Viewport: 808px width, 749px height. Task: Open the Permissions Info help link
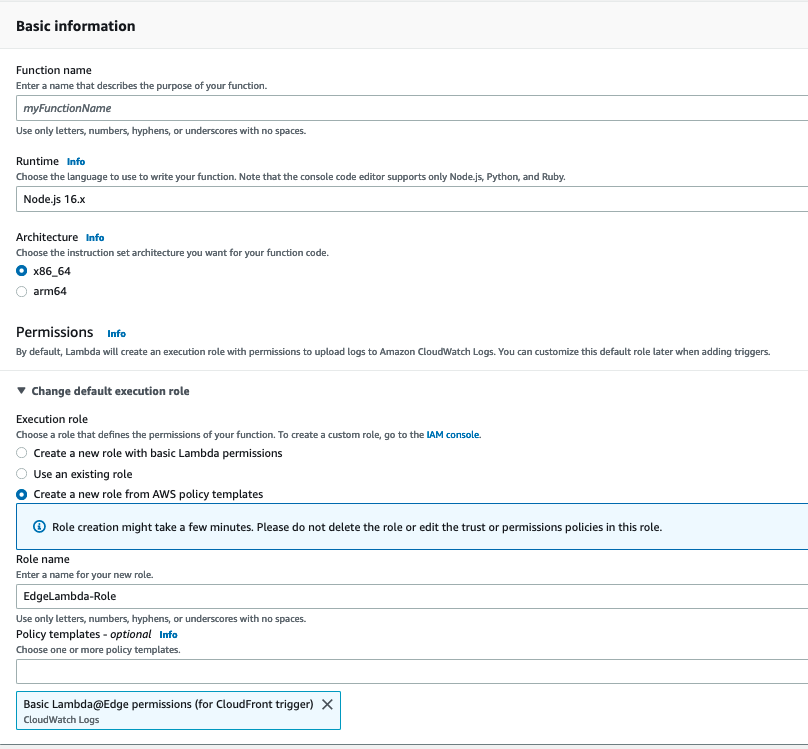pos(116,333)
